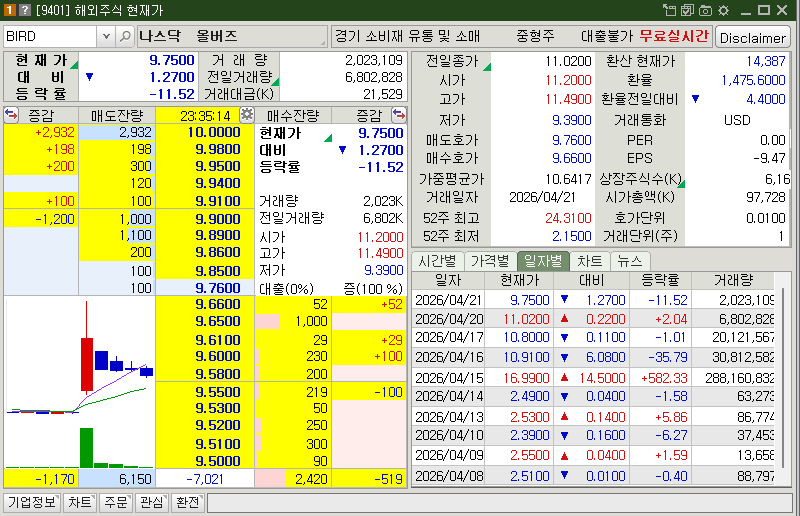Click the 관심 button
The width and height of the screenshot is (800, 516).
(x=152, y=502)
